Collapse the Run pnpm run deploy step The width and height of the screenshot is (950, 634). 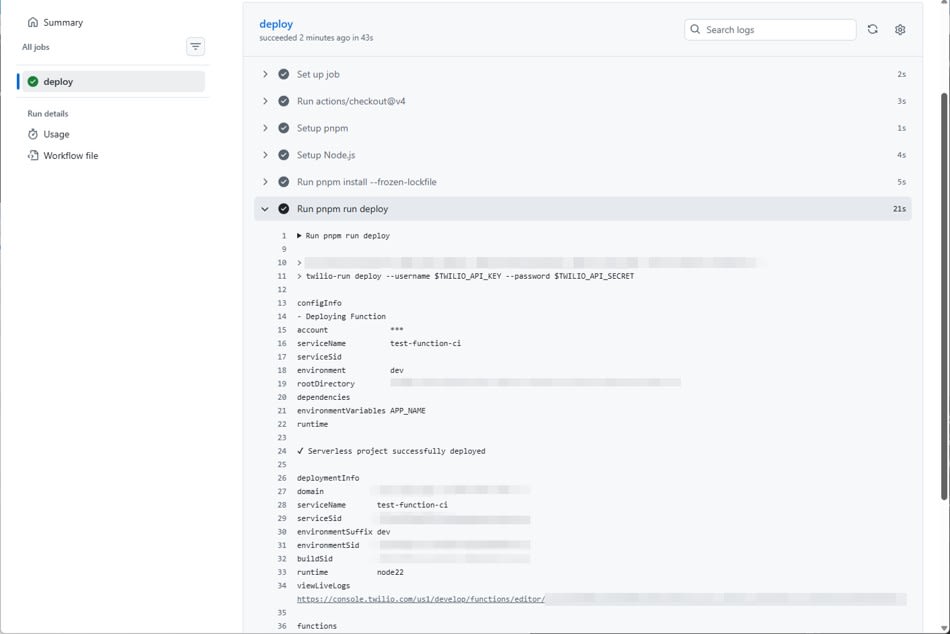[x=265, y=209]
